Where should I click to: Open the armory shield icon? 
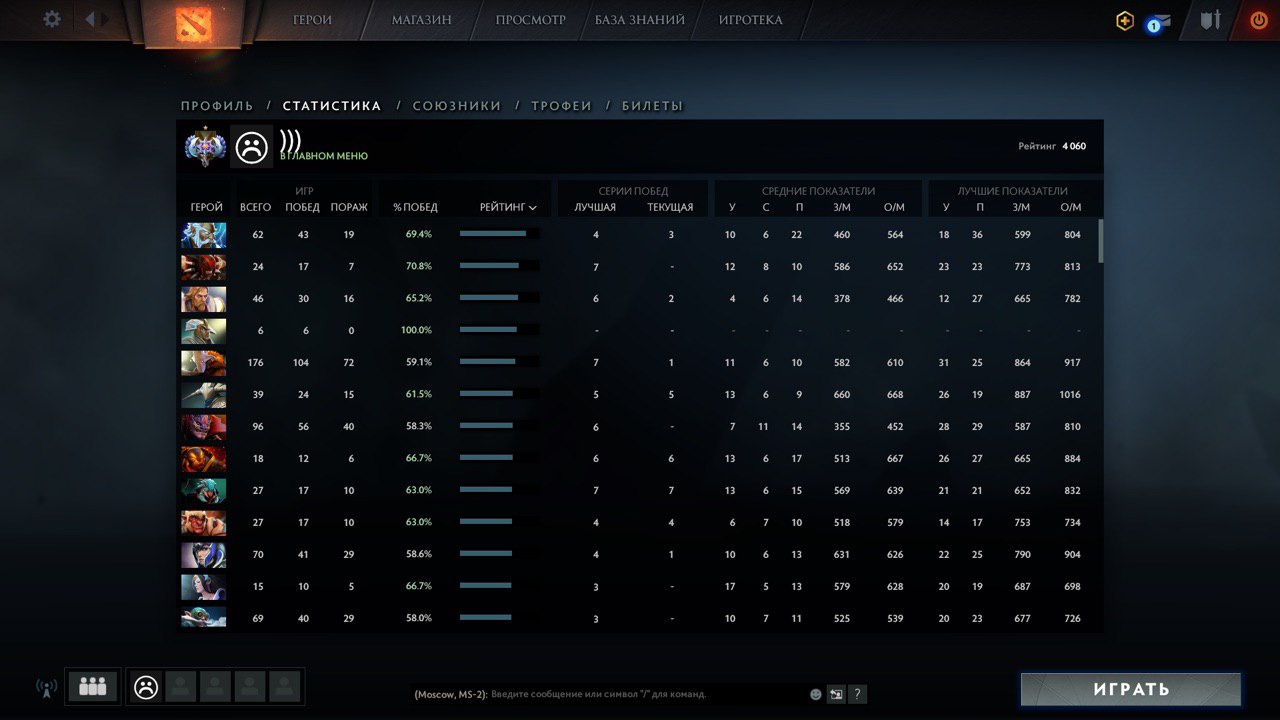(x=1210, y=20)
